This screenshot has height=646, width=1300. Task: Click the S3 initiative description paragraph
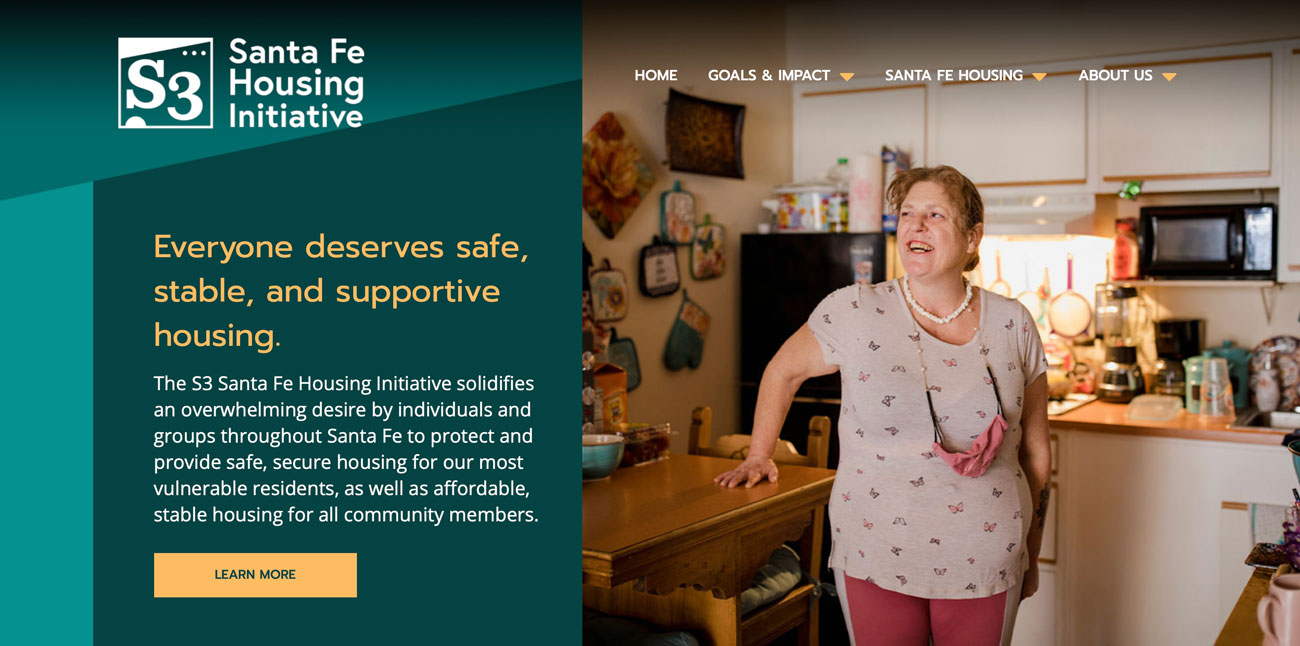[346, 449]
